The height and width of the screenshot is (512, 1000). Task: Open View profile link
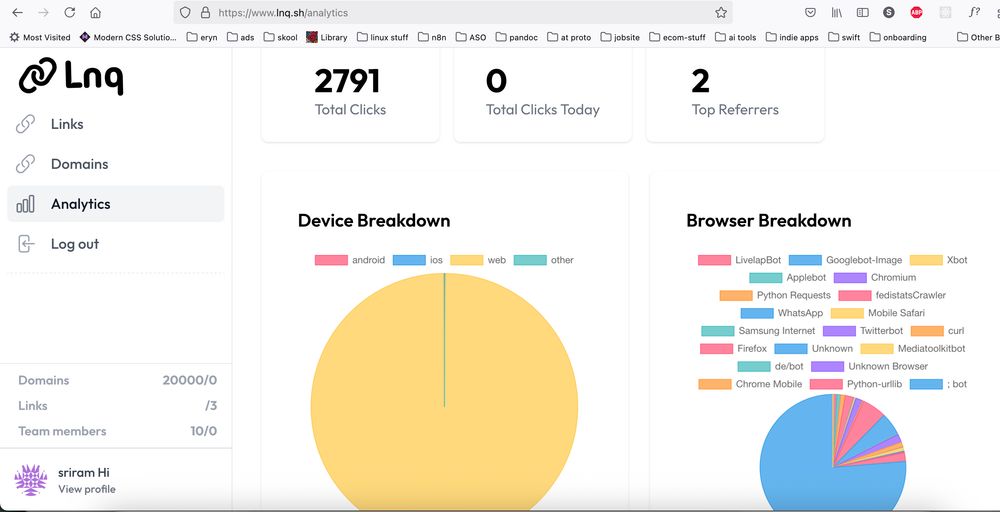pyautogui.click(x=87, y=489)
